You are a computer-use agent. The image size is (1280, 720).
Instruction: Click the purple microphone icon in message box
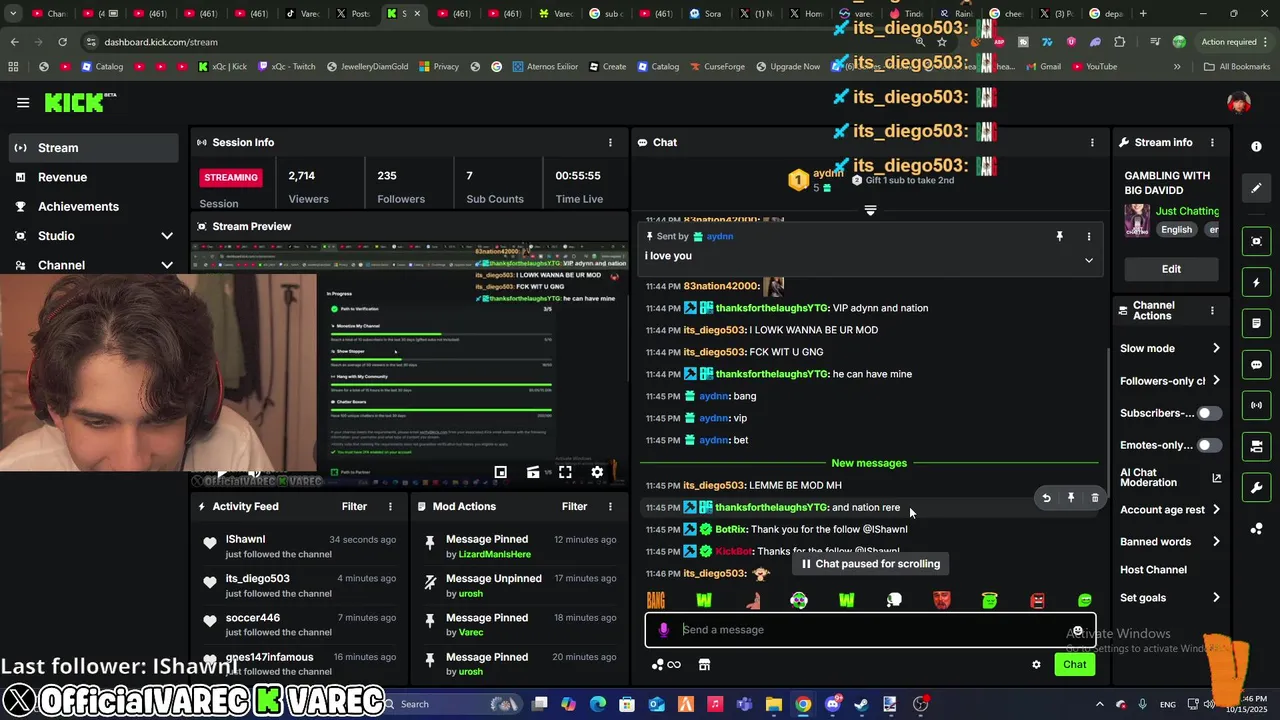click(664, 630)
